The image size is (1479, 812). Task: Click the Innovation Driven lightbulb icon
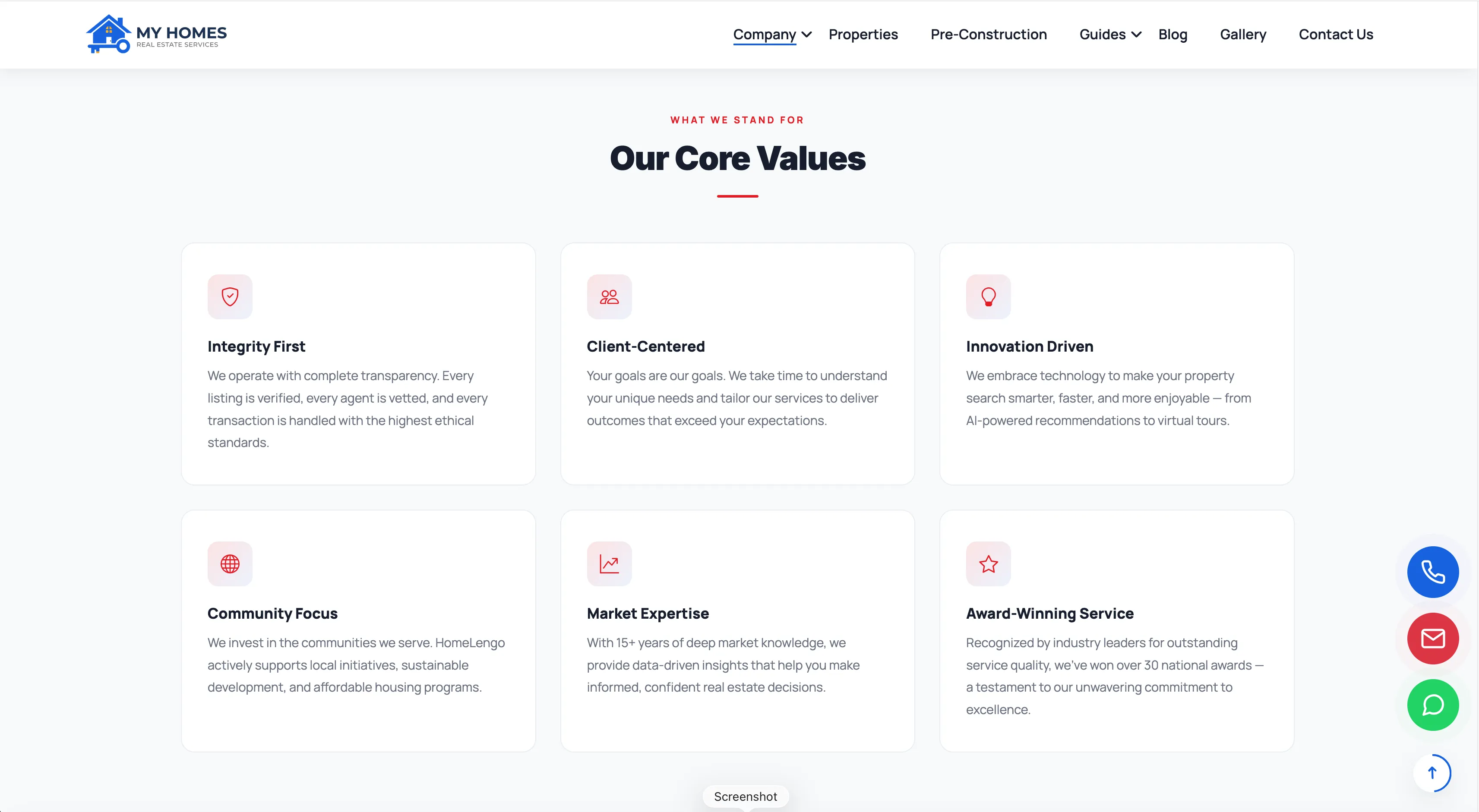coord(988,297)
